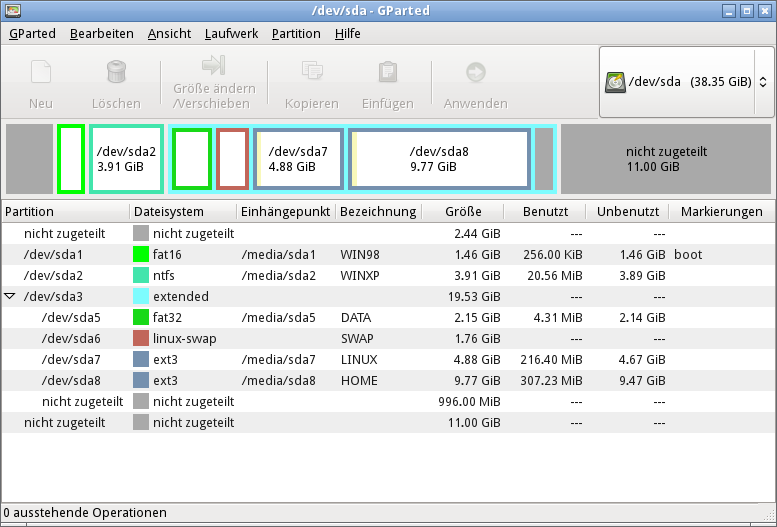Open the window menu icon in title bar
The height and width of the screenshot is (527, 777).
[11, 10]
